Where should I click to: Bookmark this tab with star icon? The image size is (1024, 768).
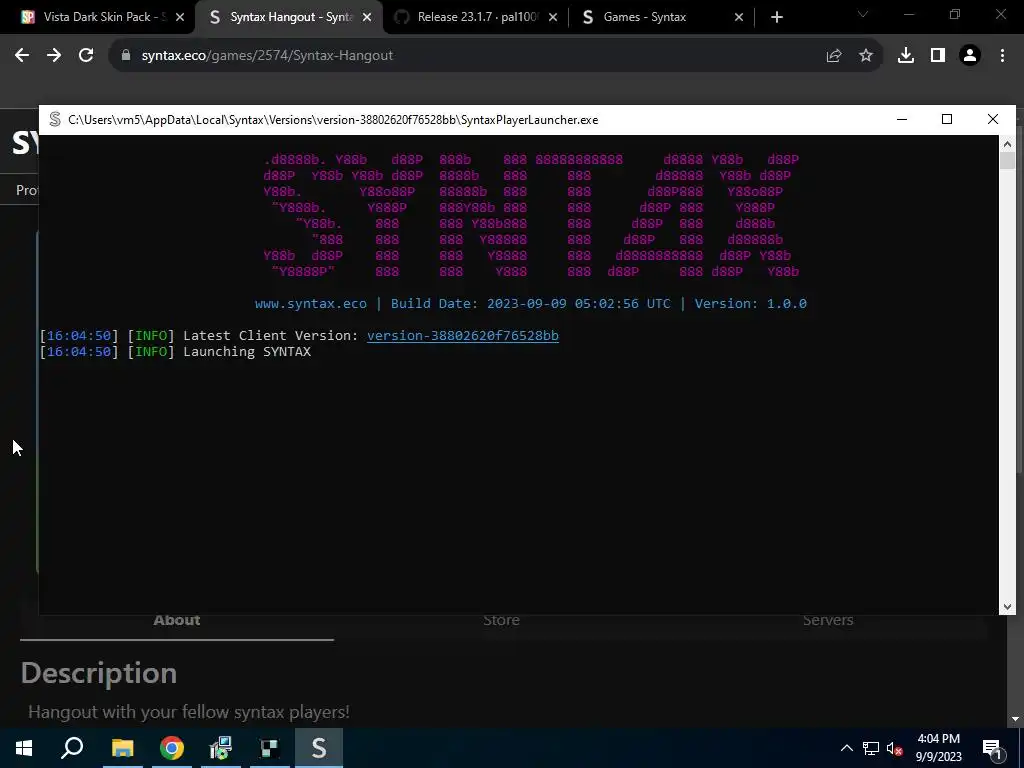(866, 56)
